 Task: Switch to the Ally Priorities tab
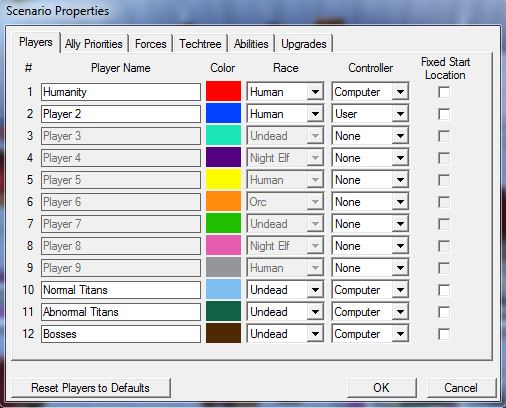point(94,44)
